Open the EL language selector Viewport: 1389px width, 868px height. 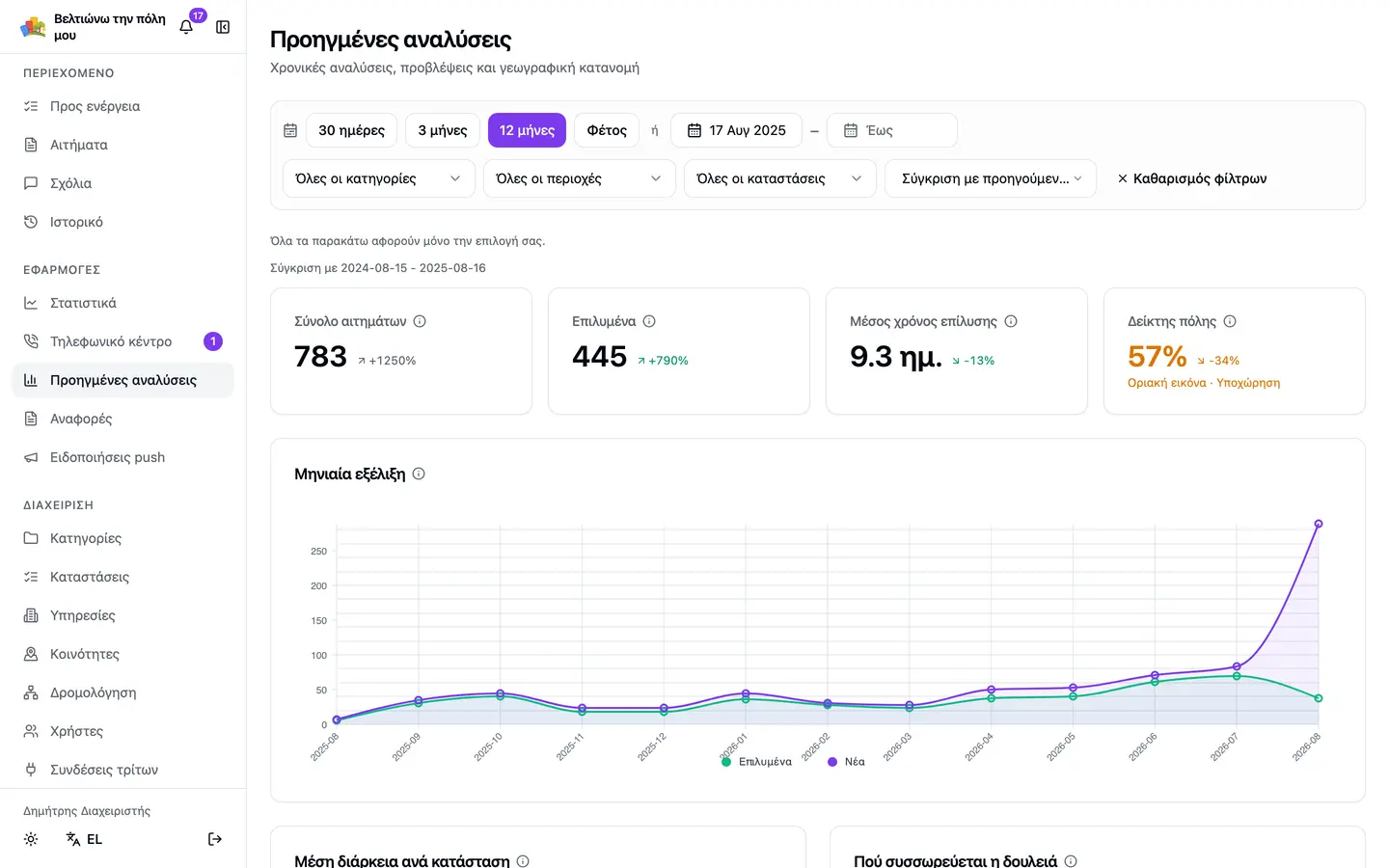point(84,839)
